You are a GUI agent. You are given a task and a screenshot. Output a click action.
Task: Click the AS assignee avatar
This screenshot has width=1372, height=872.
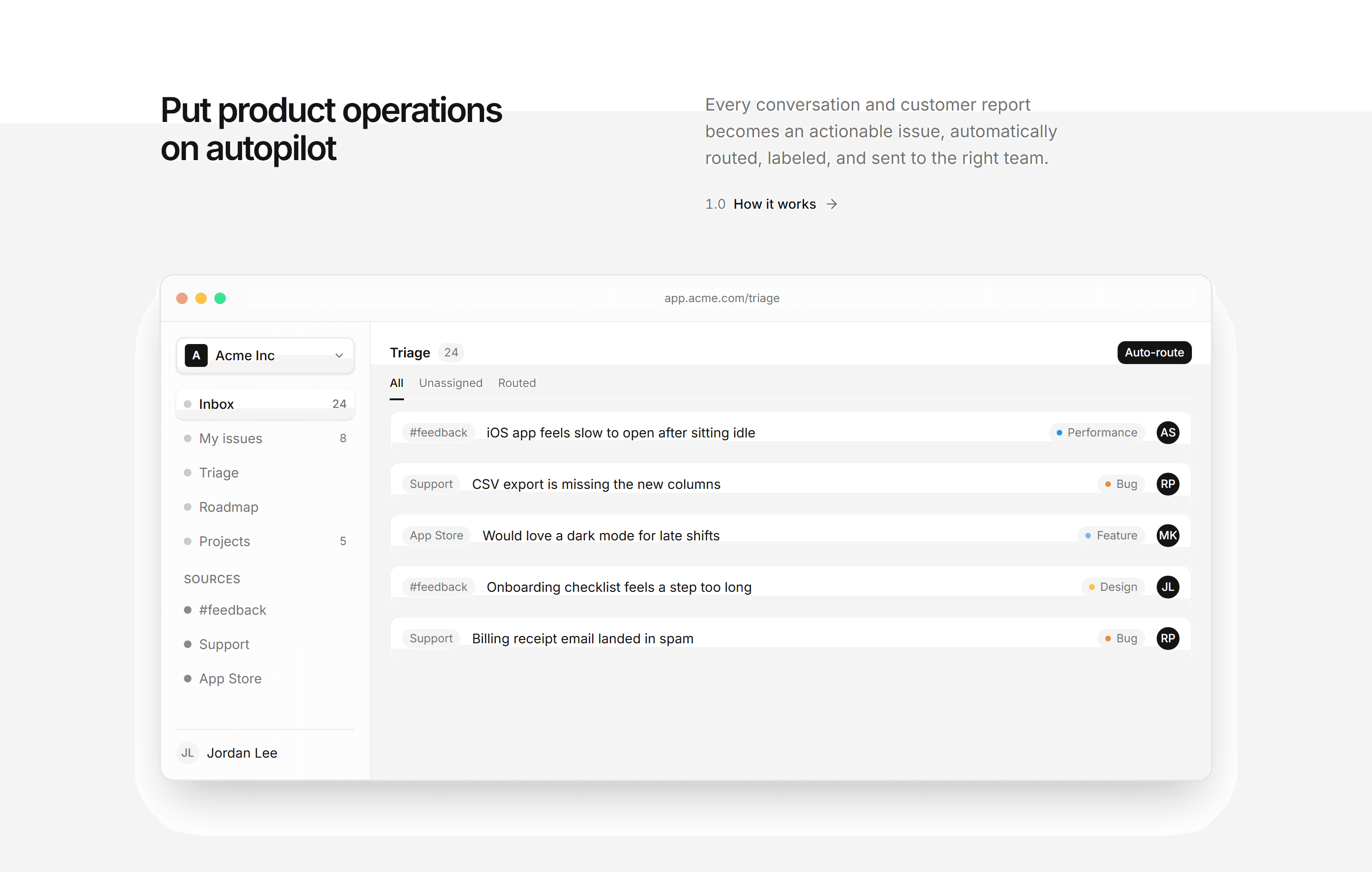[x=1168, y=433]
